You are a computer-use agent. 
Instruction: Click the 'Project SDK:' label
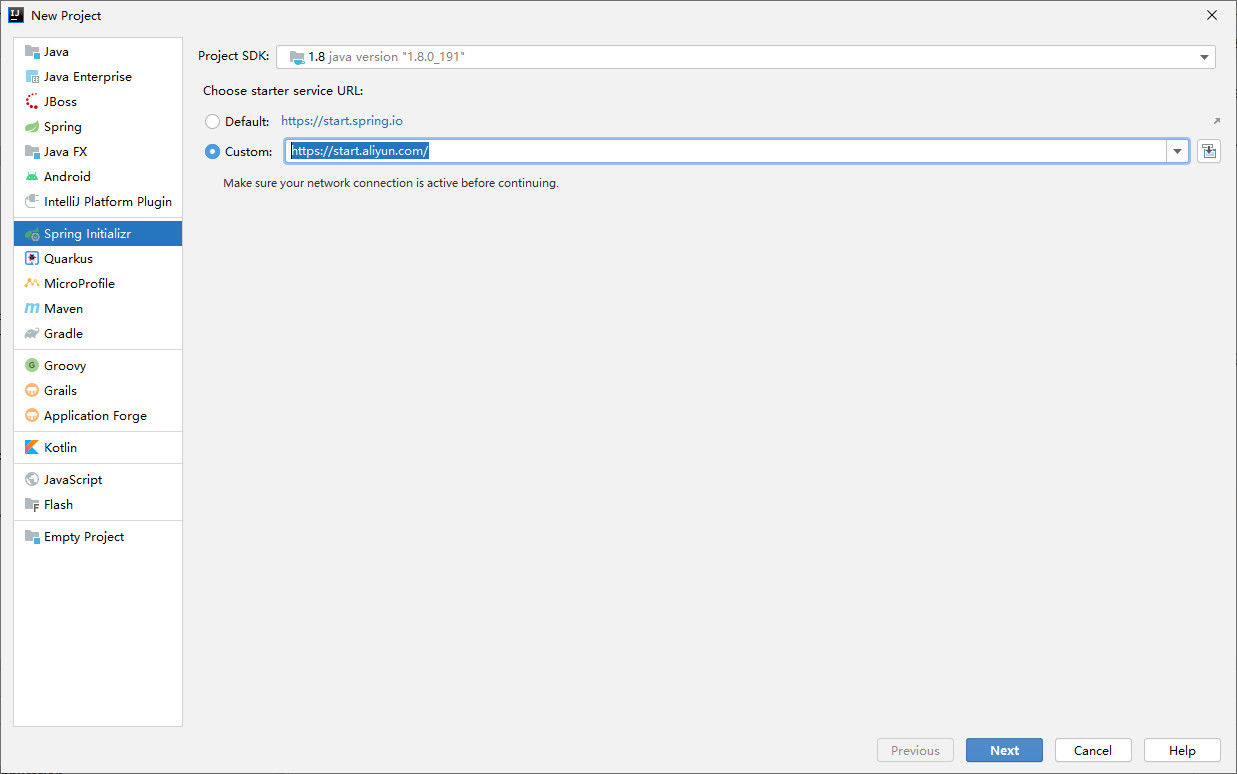pyautogui.click(x=234, y=56)
